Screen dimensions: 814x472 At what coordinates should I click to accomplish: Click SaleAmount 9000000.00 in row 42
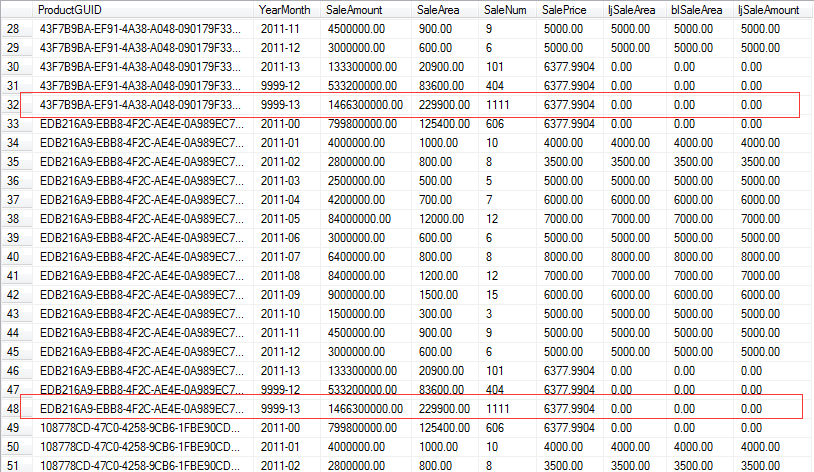pos(356,295)
